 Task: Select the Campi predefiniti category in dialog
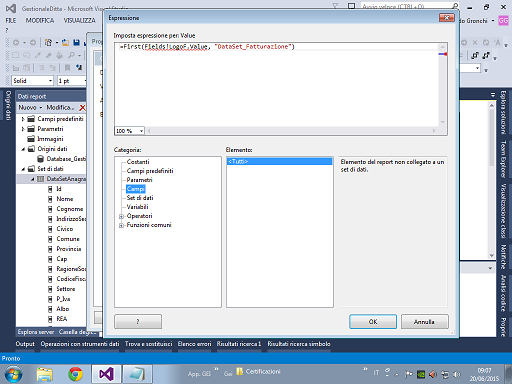(150, 171)
